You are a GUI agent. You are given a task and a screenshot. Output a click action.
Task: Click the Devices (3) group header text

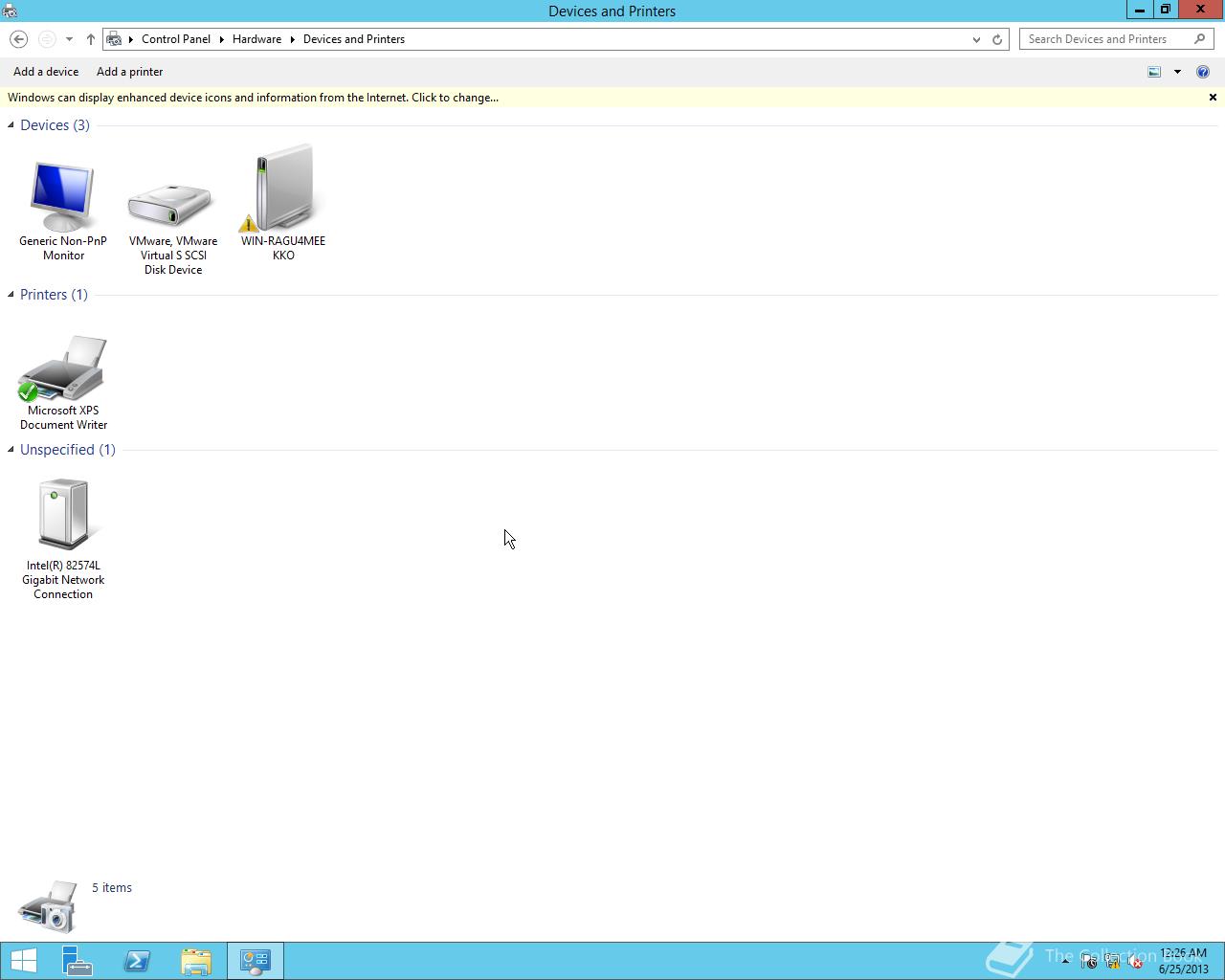point(55,125)
